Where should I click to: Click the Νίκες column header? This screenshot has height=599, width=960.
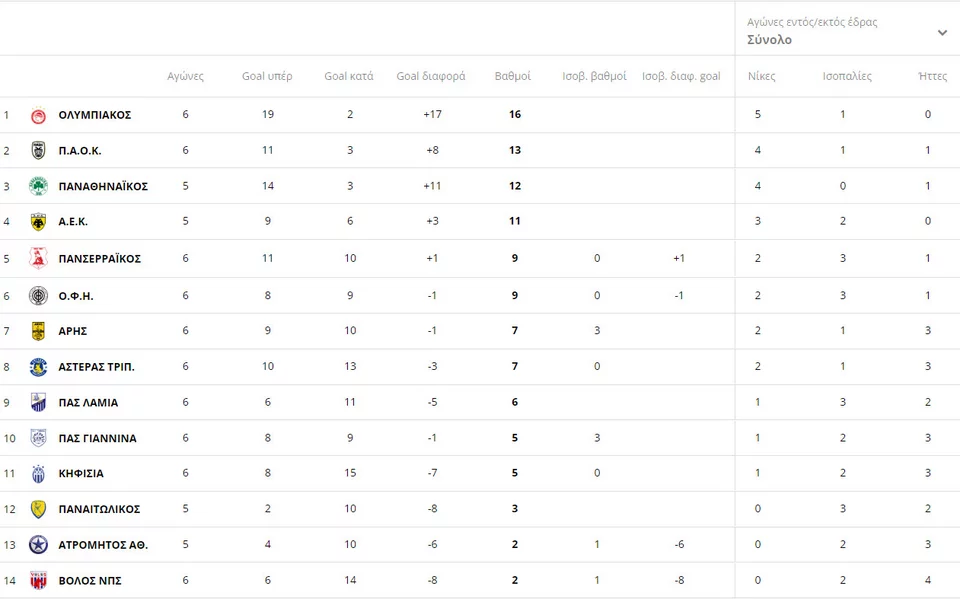coord(761,76)
